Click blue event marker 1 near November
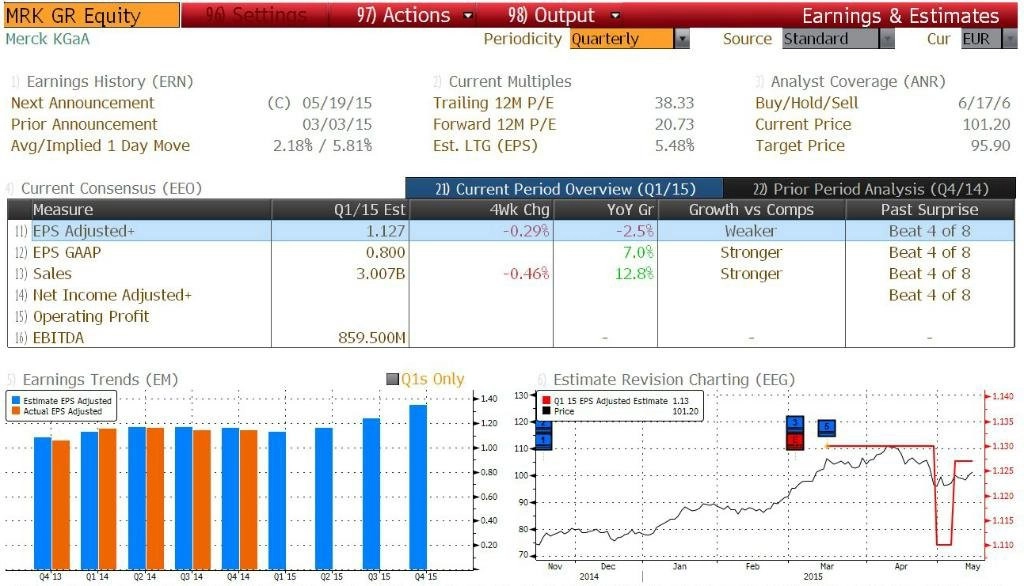The image size is (1024, 586). coord(543,441)
